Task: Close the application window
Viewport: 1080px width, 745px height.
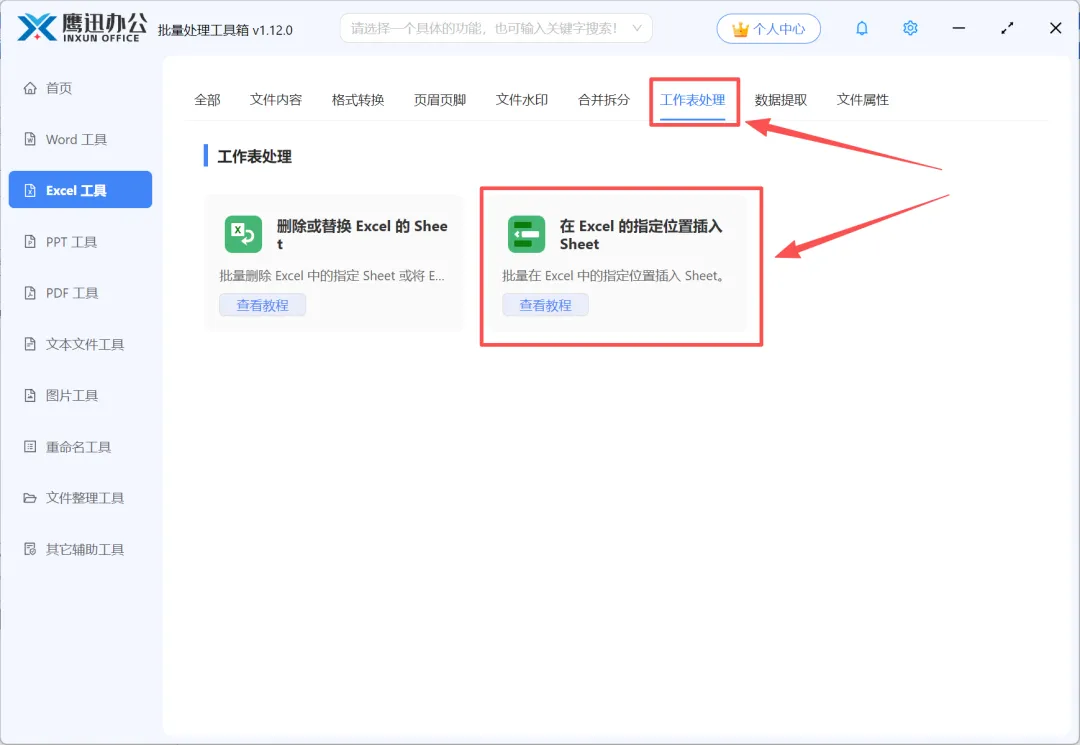Action: click(x=1055, y=28)
